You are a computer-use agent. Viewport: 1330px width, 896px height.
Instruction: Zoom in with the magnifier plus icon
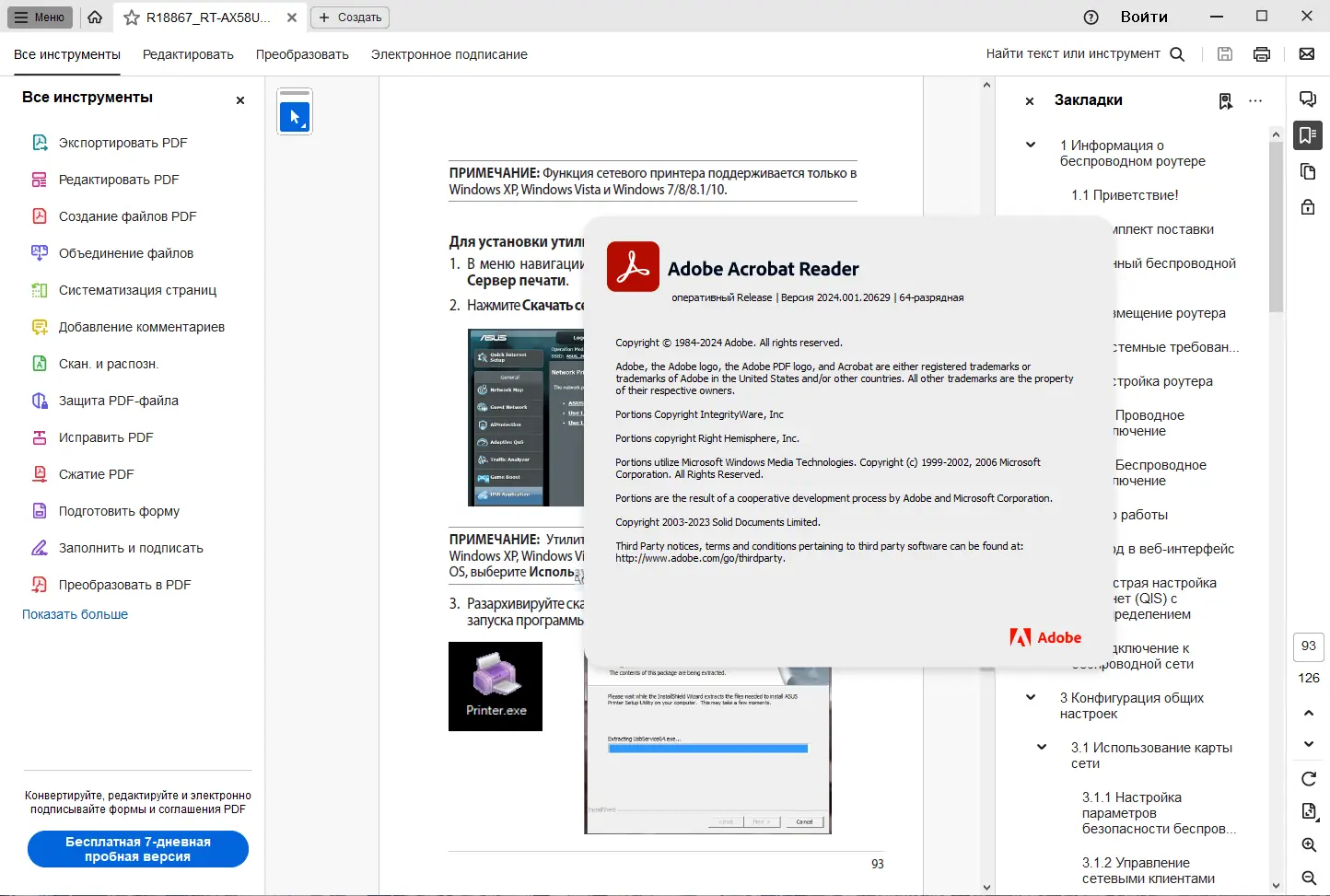(x=1309, y=845)
